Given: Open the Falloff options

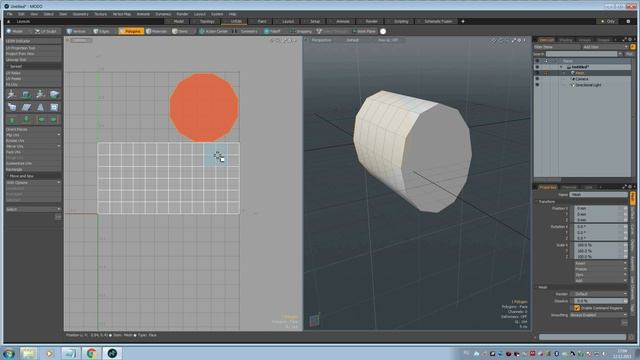Looking at the screenshot, I should click(x=273, y=31).
